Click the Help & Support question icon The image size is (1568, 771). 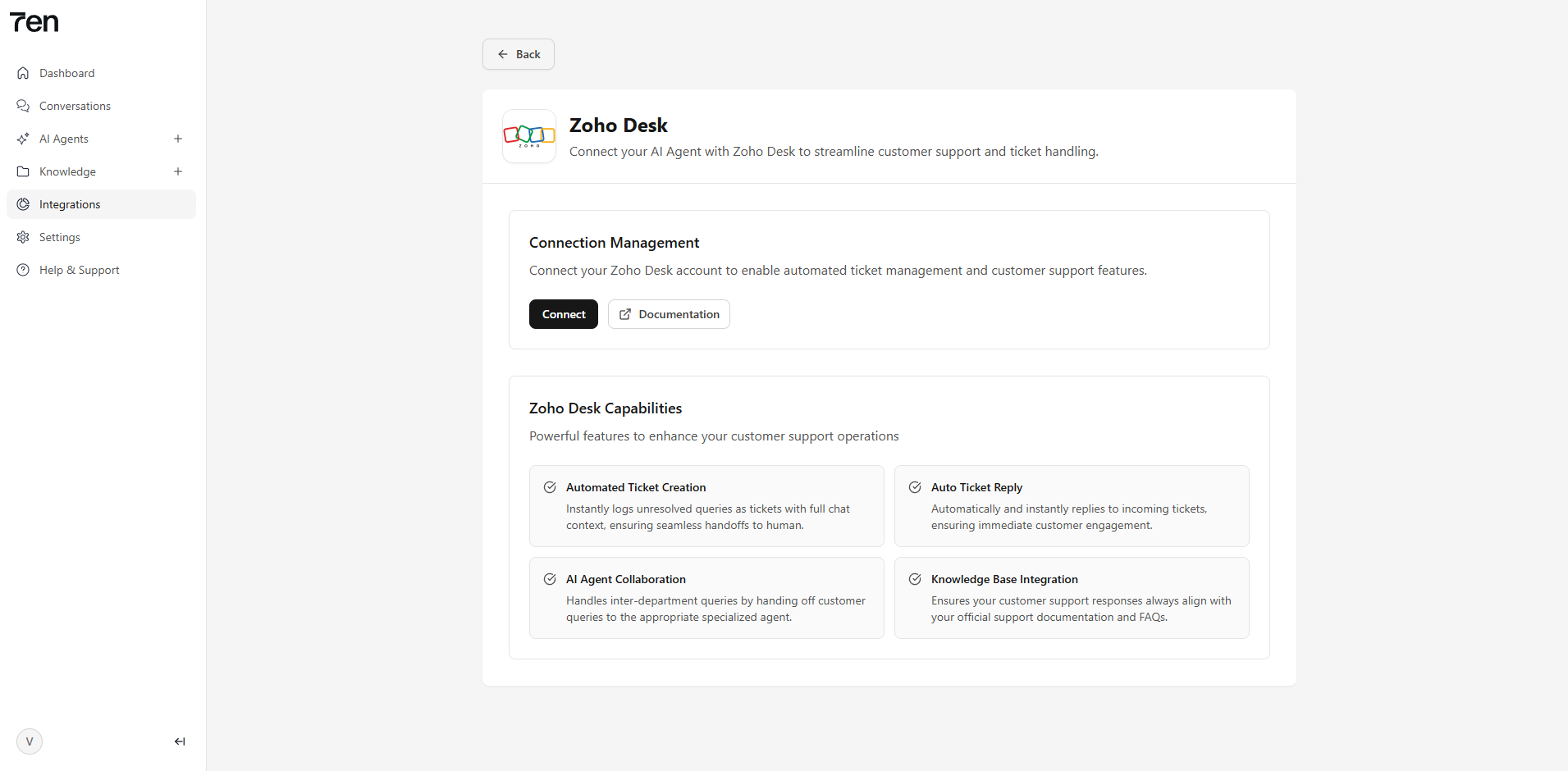click(23, 270)
